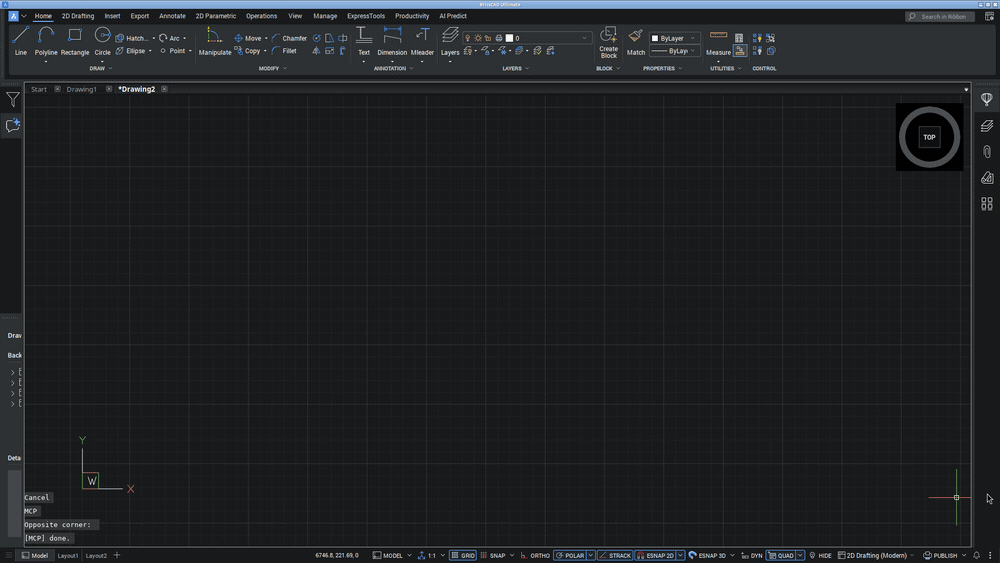Viewport: 1000px width, 563px height.
Task: Select the Fillet tool
Action: tap(284, 51)
